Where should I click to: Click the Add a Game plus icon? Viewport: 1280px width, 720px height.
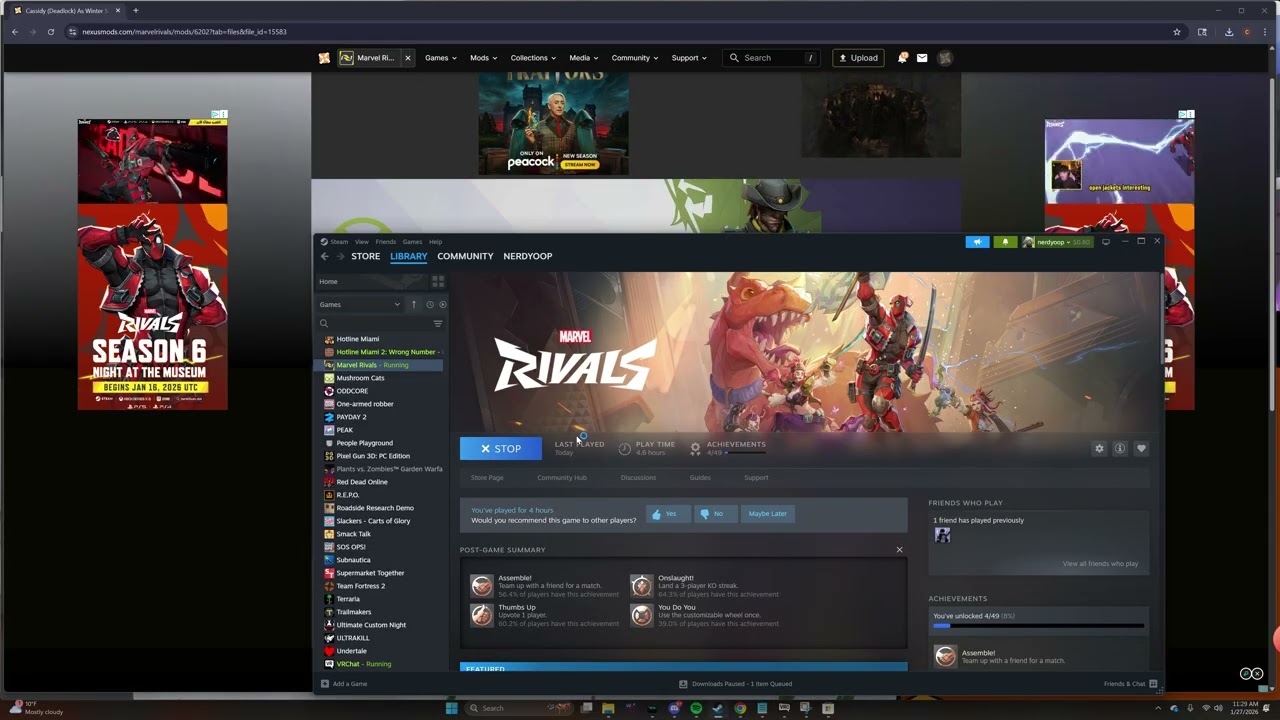click(325, 684)
